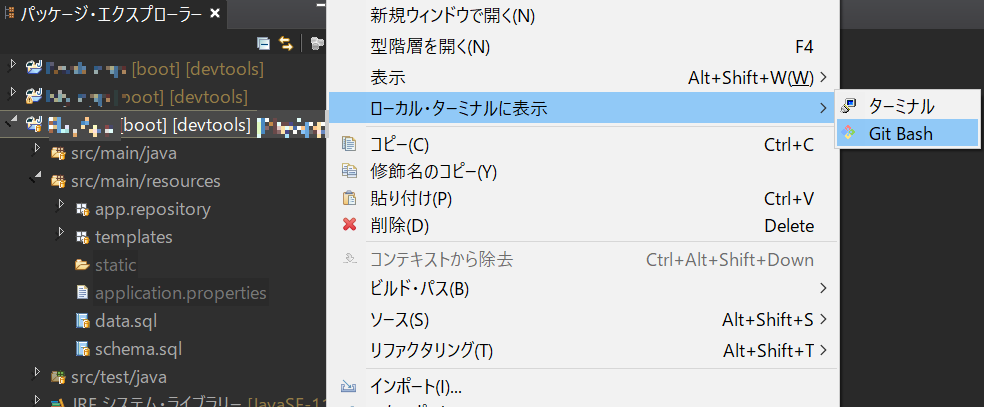Image resolution: width=984 pixels, height=407 pixels.
Task: Select the src/main/java source folder icon
Action: (x=58, y=153)
